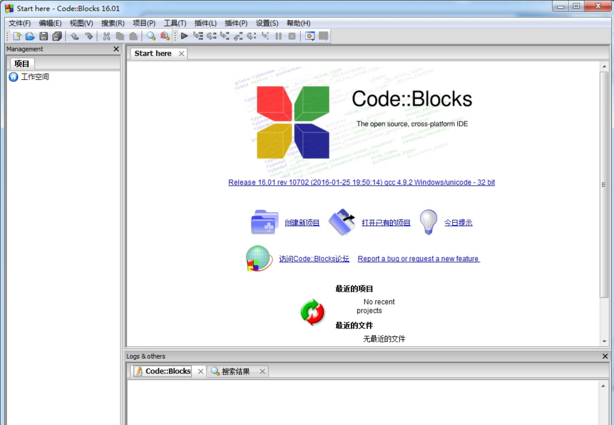Click the Run to cursor debugger icon
Image resolution: width=614 pixels, height=425 pixels.
pos(198,36)
